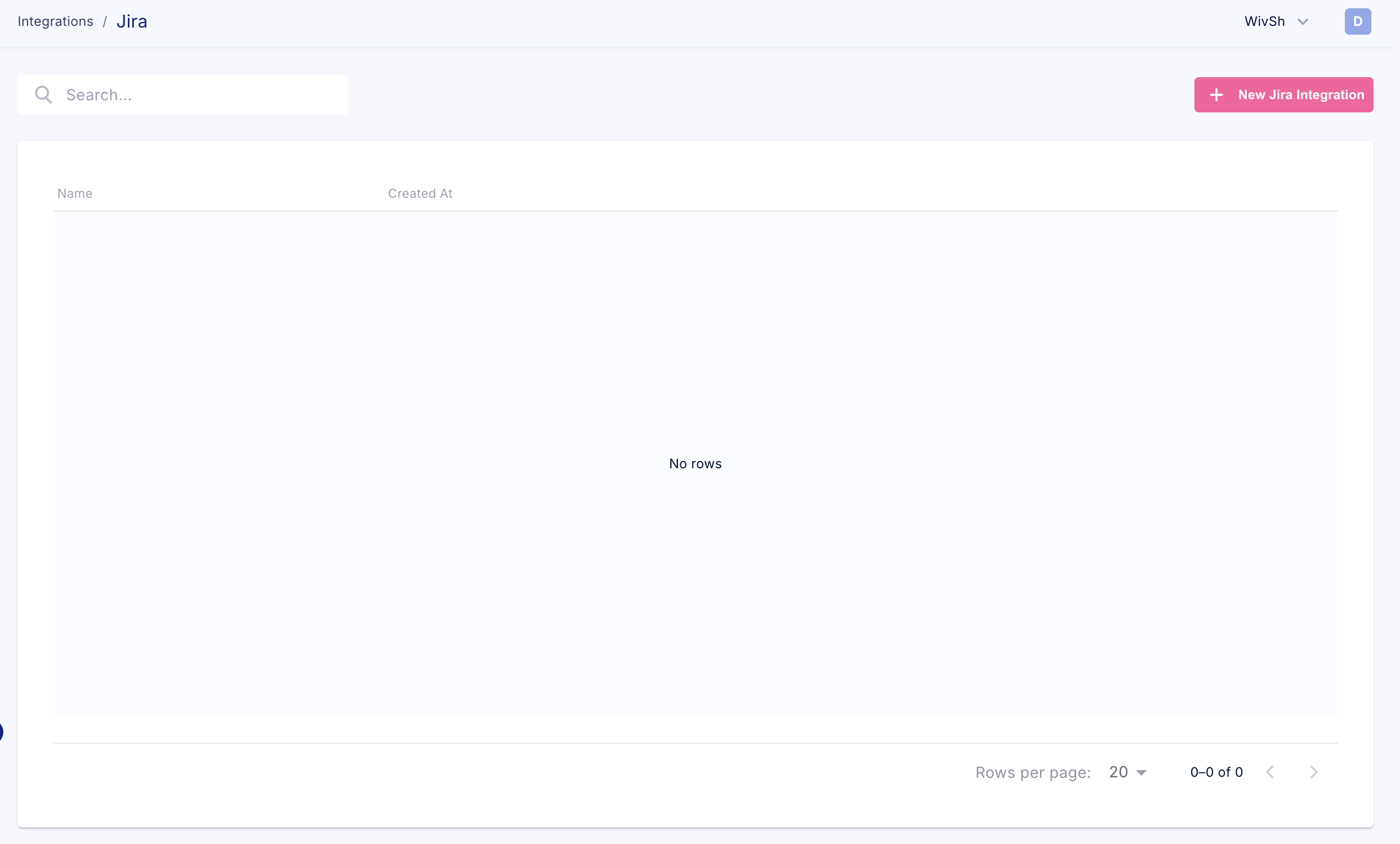1400x844 pixels.
Task: Click the Jira breadcrumb title
Action: 132,21
